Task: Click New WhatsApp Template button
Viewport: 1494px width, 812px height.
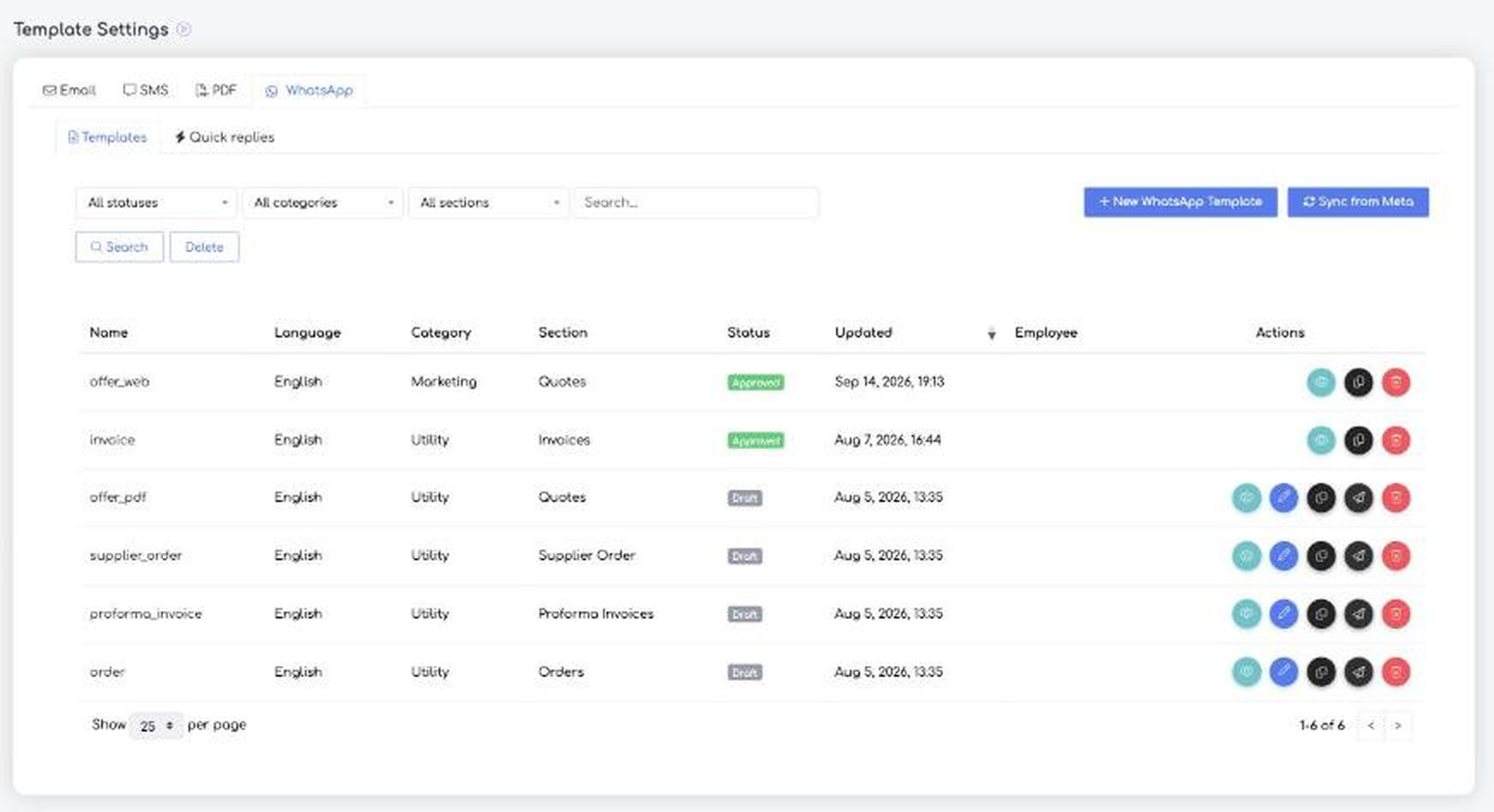Action: (x=1180, y=202)
